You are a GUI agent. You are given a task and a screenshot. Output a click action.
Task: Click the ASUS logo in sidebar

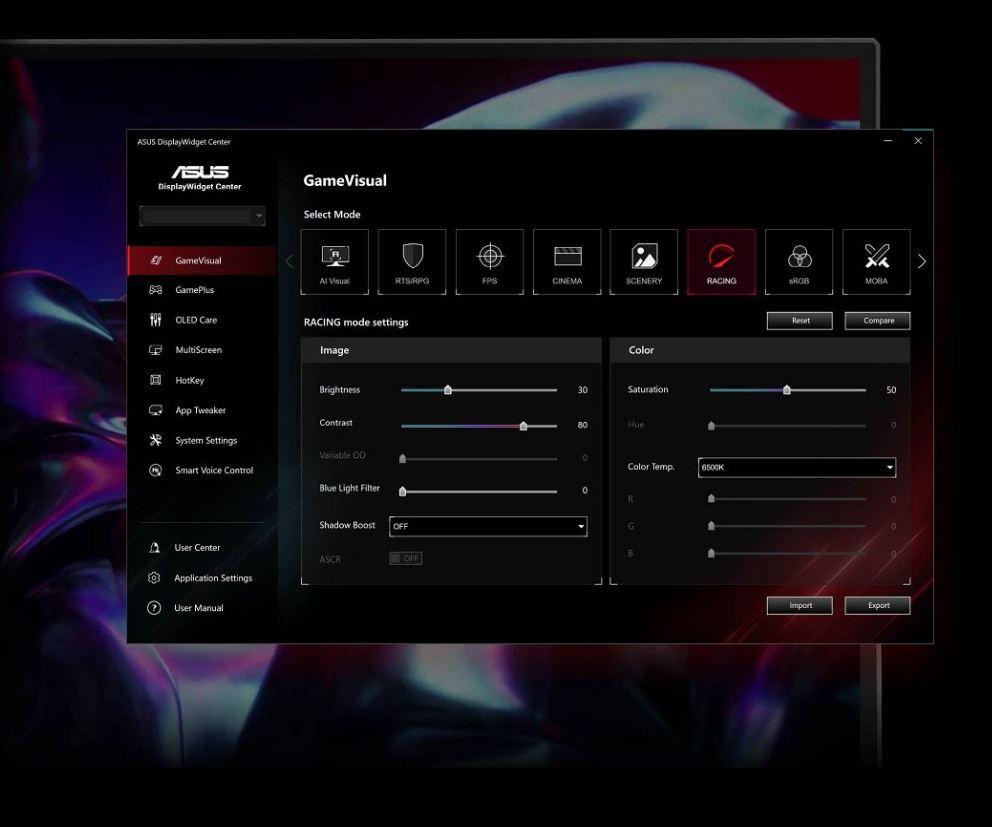[x=200, y=171]
